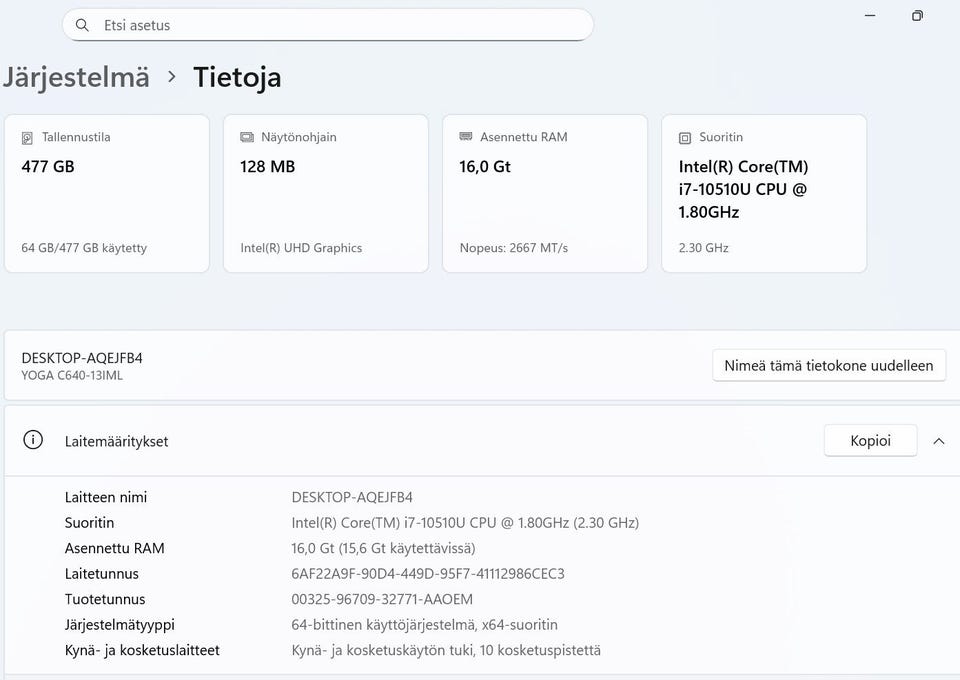Click the Laitetunnus value text

pyautogui.click(x=427, y=574)
